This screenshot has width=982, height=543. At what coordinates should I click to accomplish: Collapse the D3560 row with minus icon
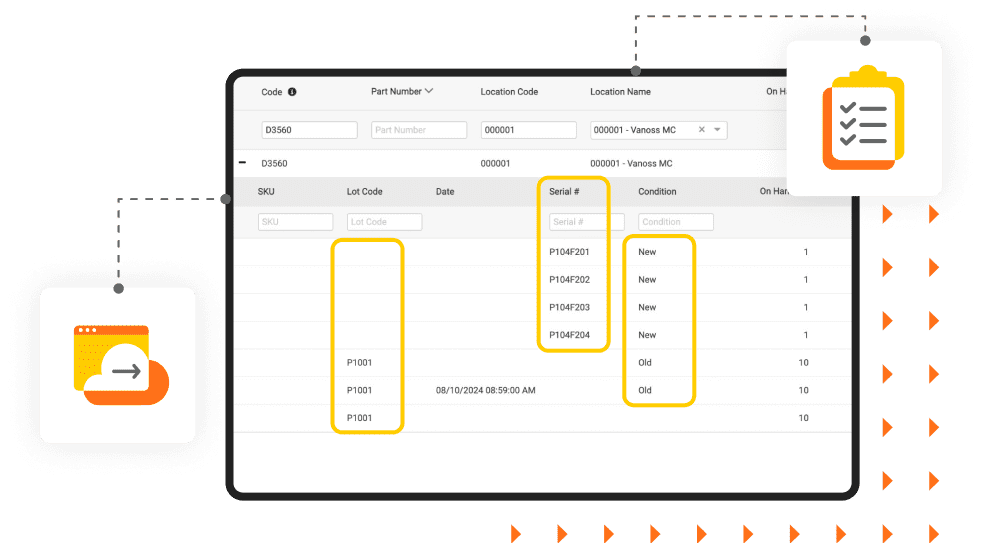242,163
